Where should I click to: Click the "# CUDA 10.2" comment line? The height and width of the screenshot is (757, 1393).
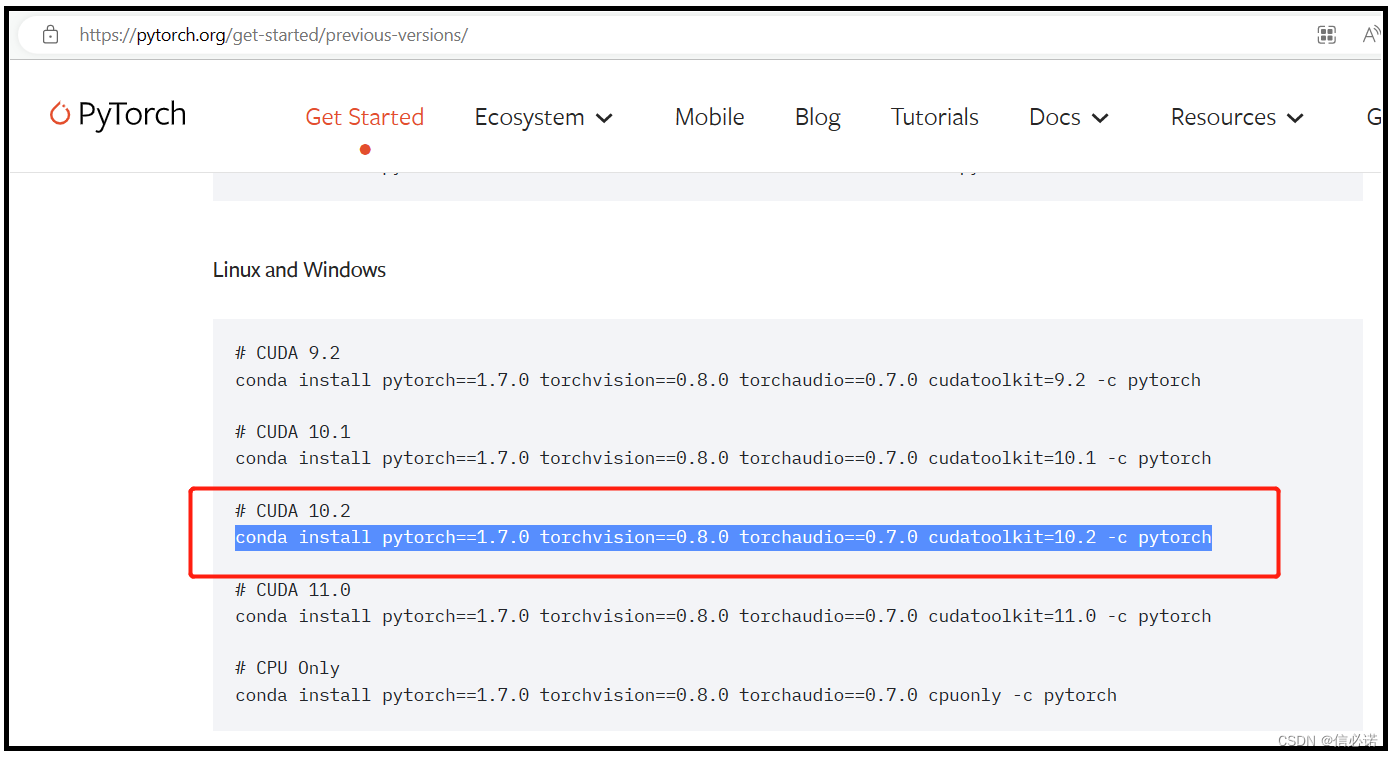(293, 511)
